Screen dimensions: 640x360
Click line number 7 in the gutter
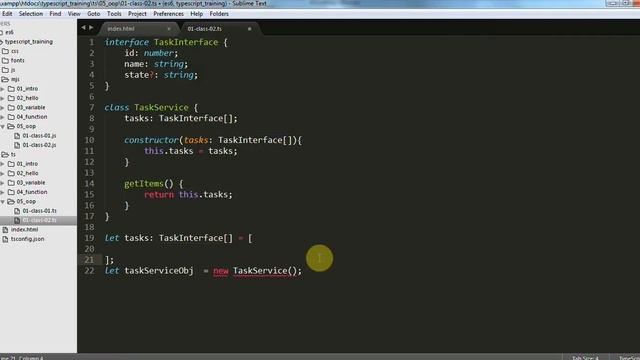pos(91,107)
